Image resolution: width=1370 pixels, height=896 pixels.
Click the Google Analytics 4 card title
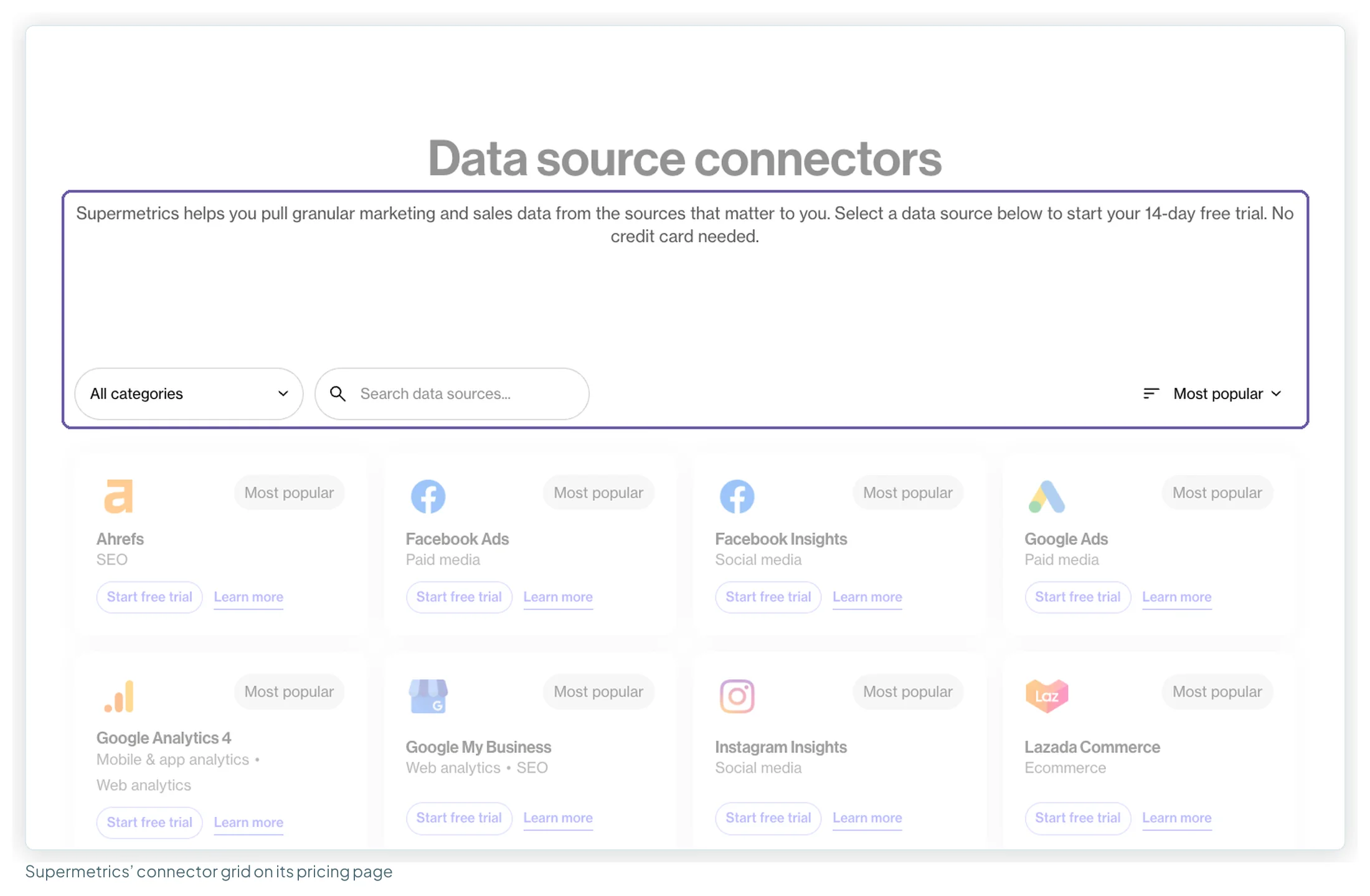164,738
